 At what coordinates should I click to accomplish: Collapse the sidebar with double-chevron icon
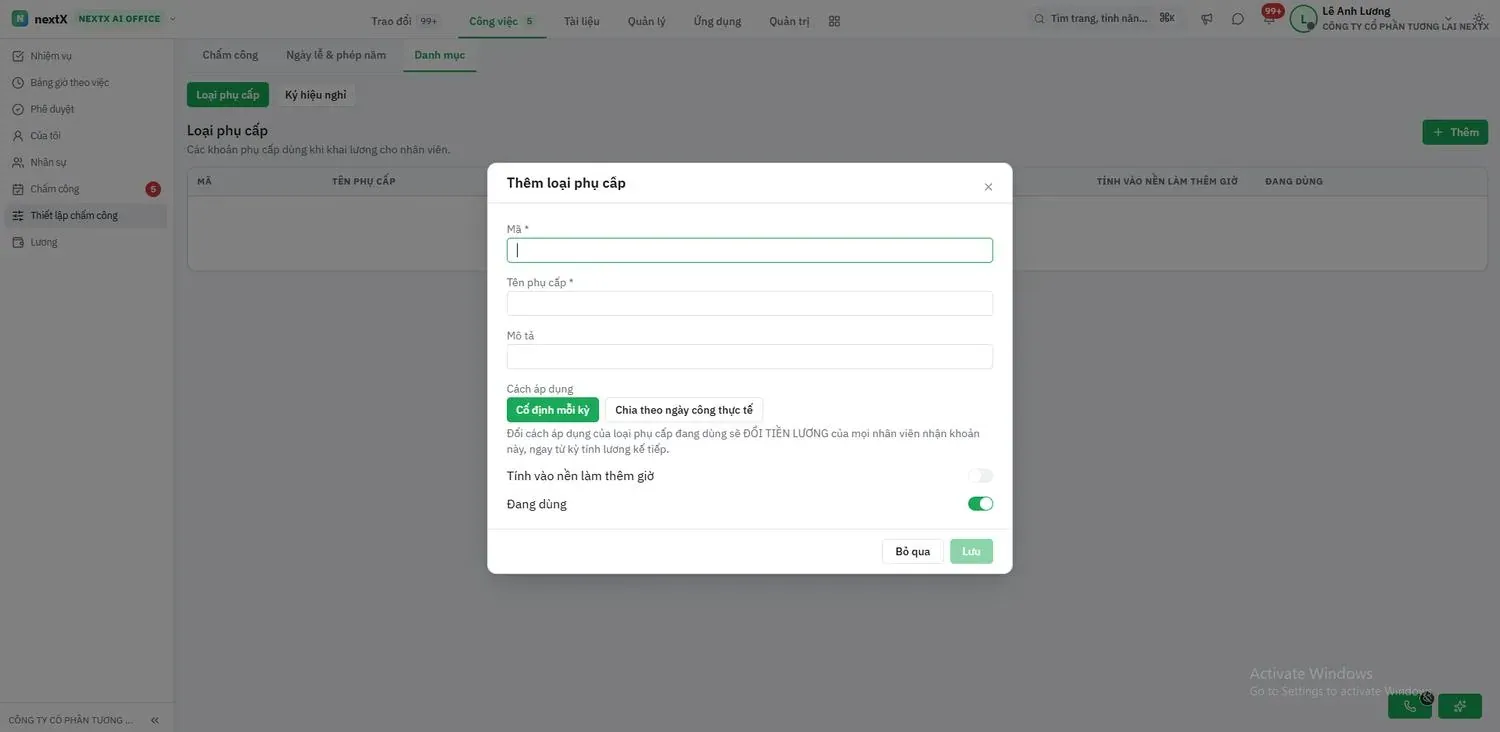tap(155, 720)
